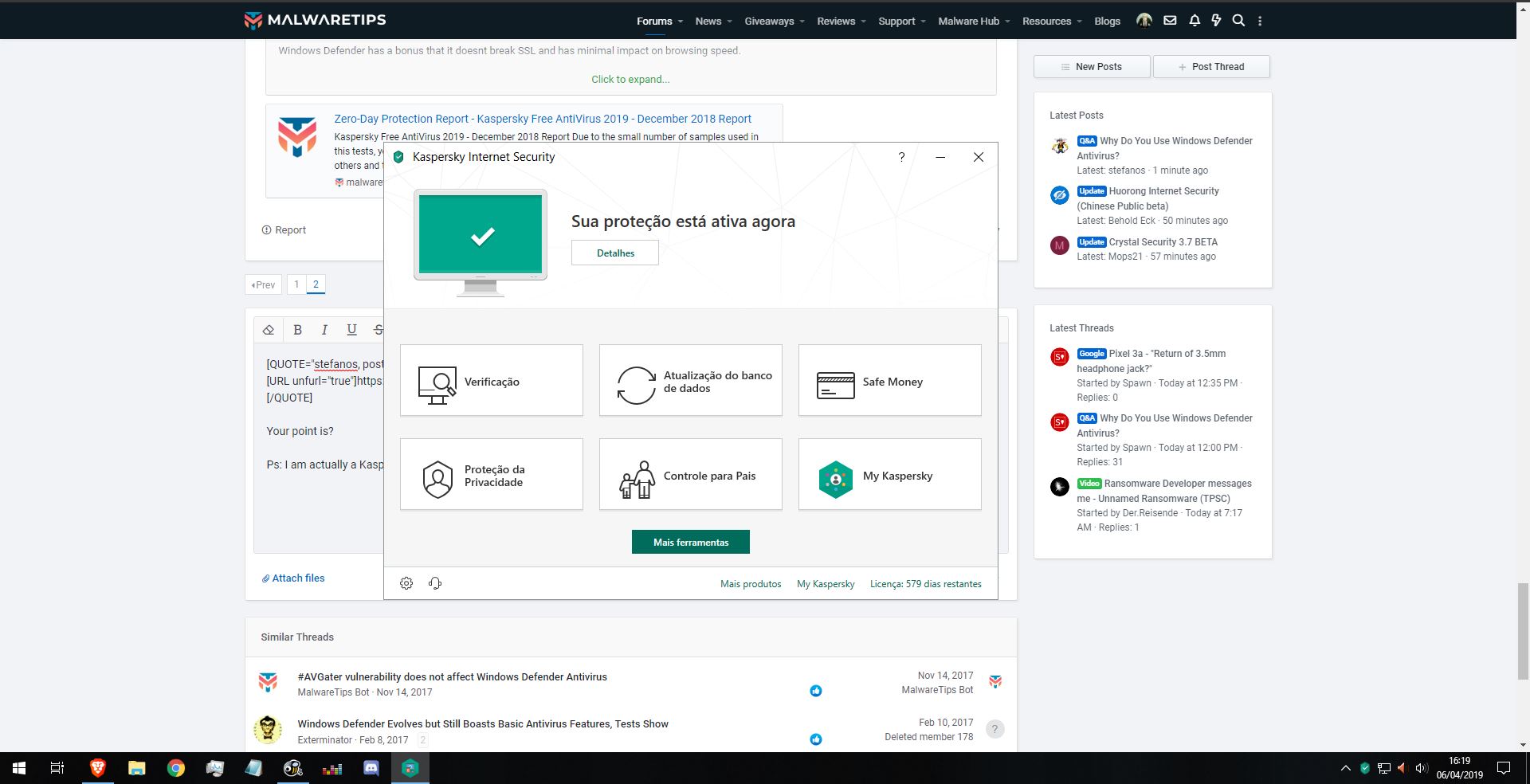1530x784 pixels.
Task: Open File Explorer from the taskbar
Action: (x=136, y=768)
